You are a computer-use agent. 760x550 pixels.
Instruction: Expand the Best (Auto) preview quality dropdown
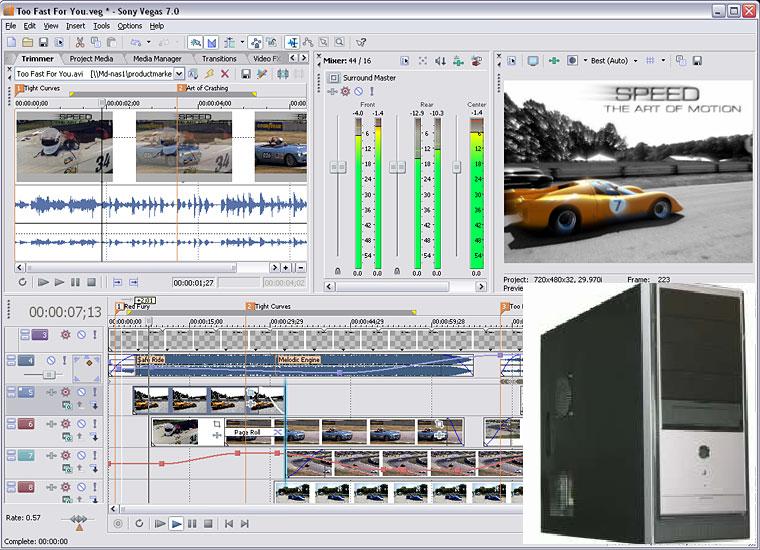(636, 61)
